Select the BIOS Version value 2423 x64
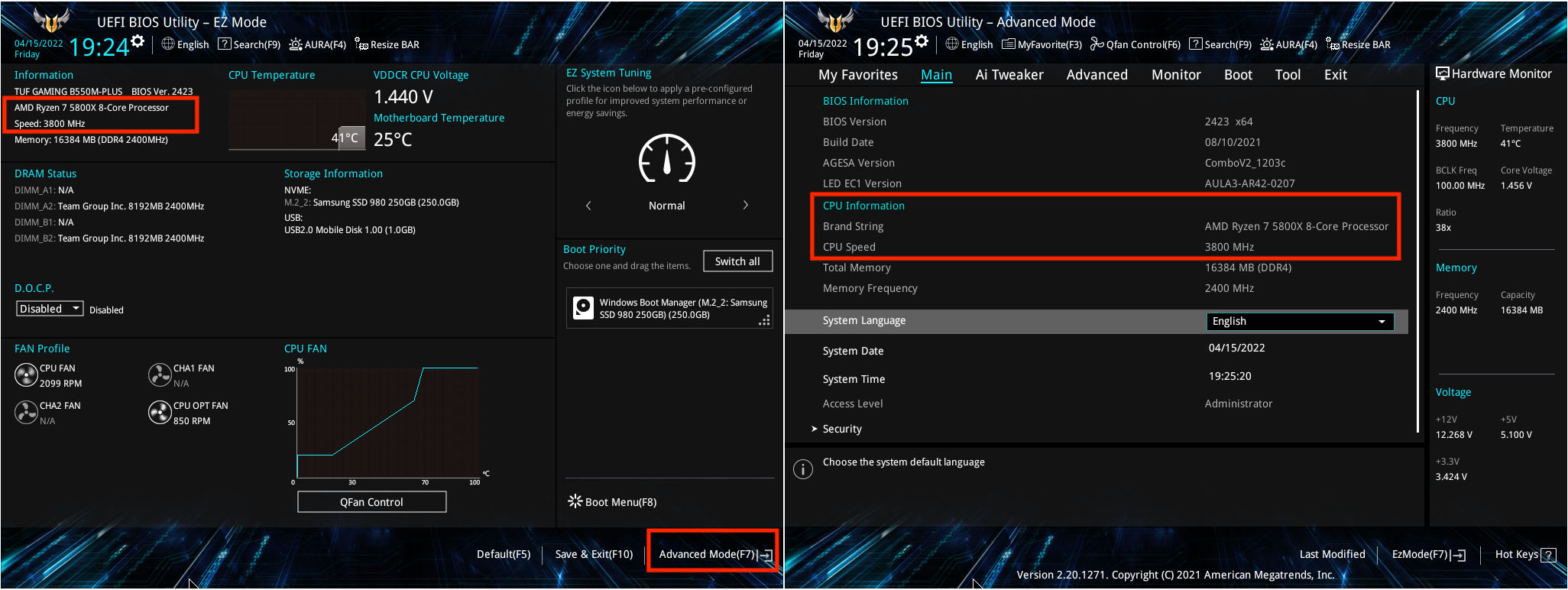 click(x=1229, y=122)
